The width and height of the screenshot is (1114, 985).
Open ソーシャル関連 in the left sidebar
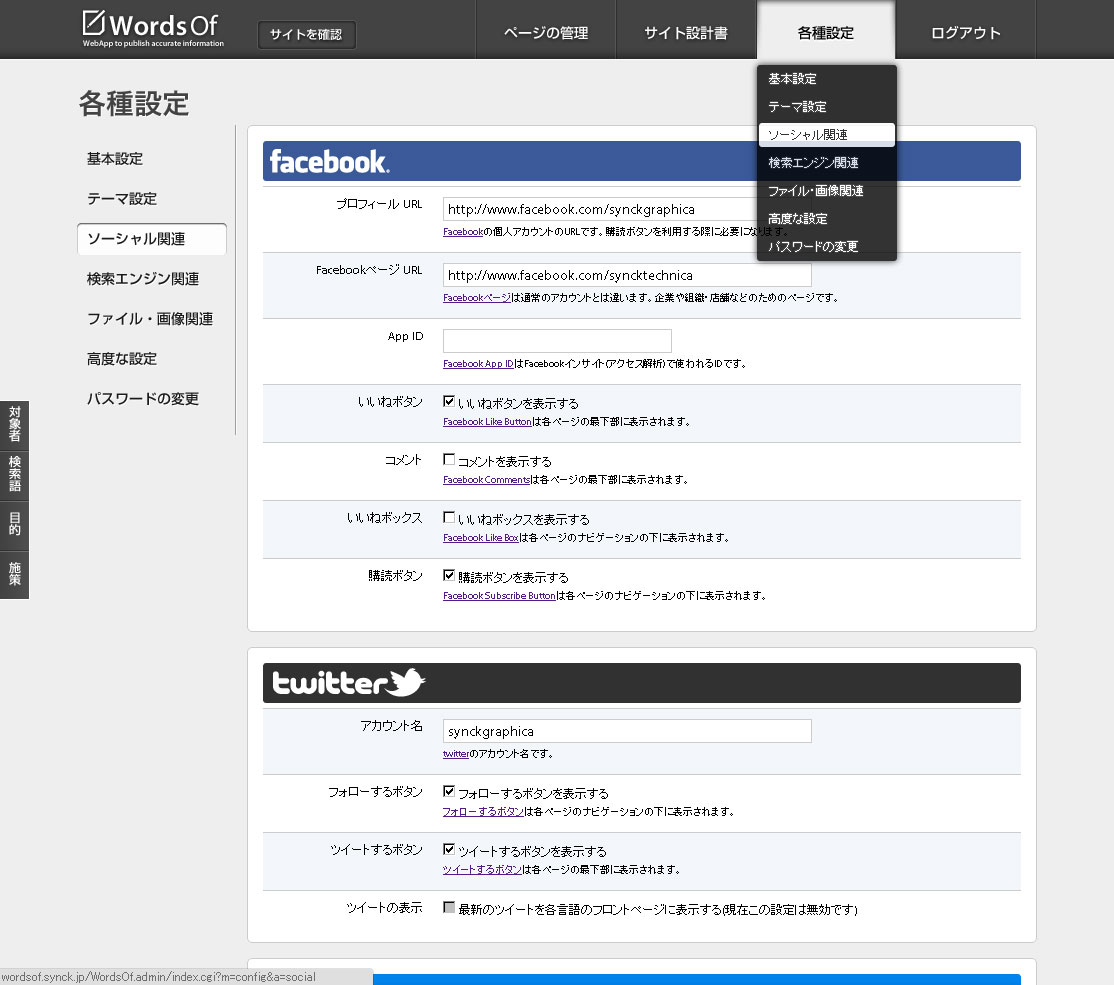[152, 239]
